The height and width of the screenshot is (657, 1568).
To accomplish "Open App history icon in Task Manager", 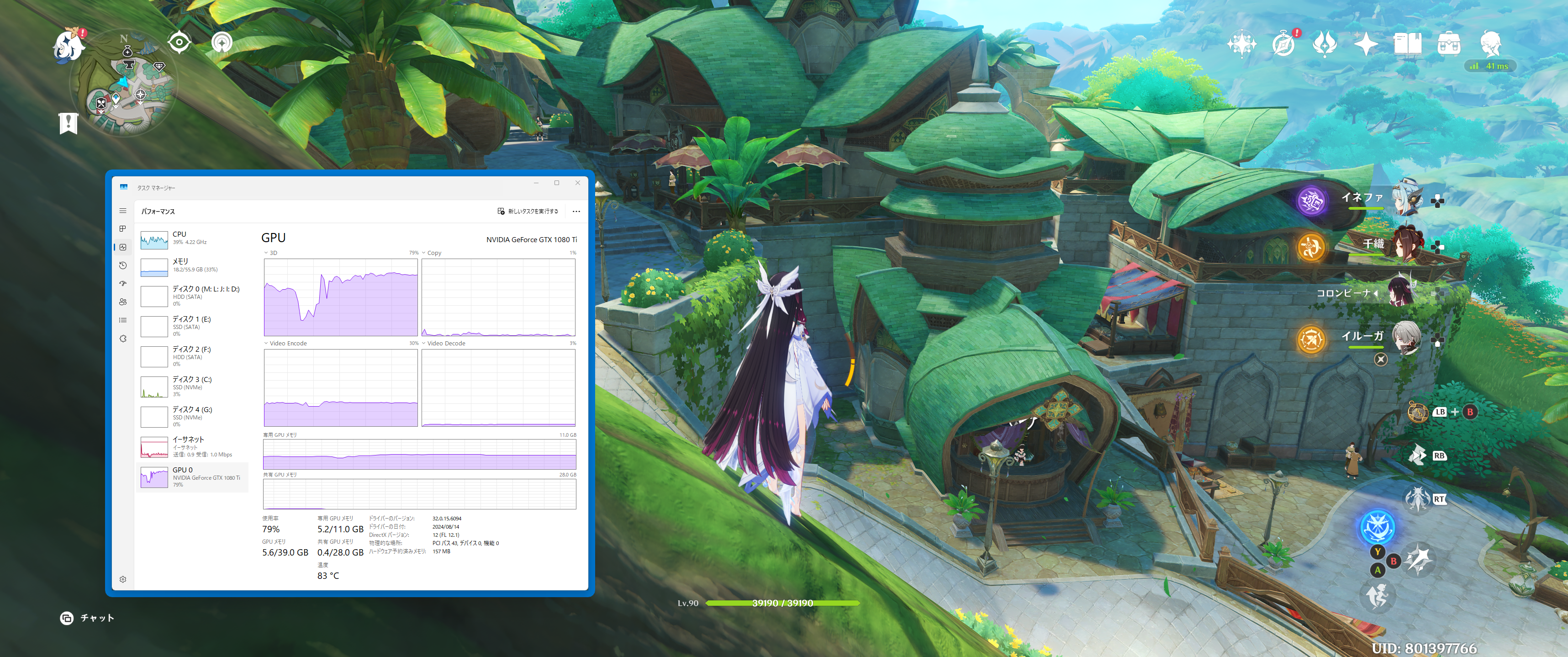I will click(x=123, y=265).
